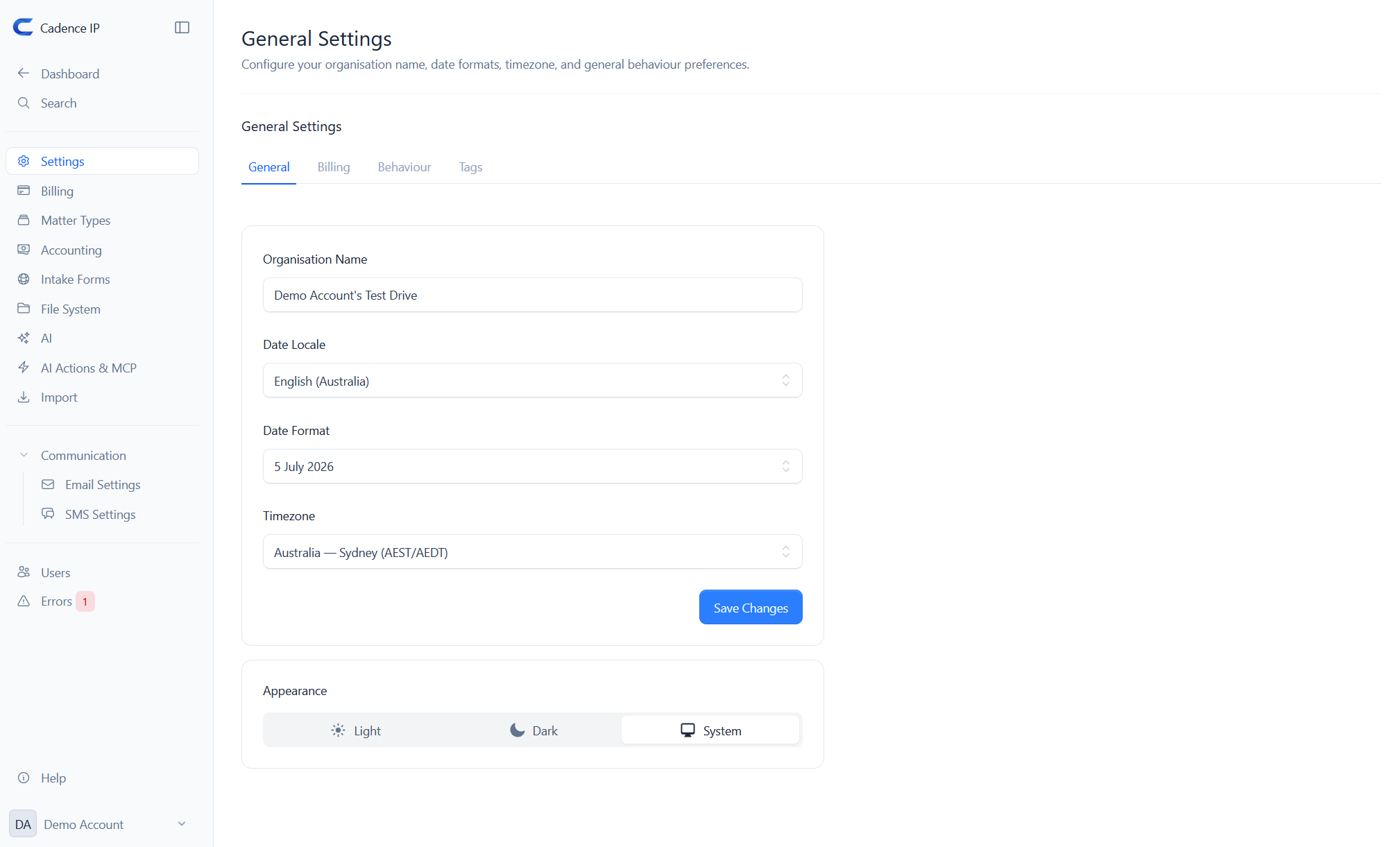The height and width of the screenshot is (847, 1400).
Task: Click the Accounting icon
Action: point(24,250)
